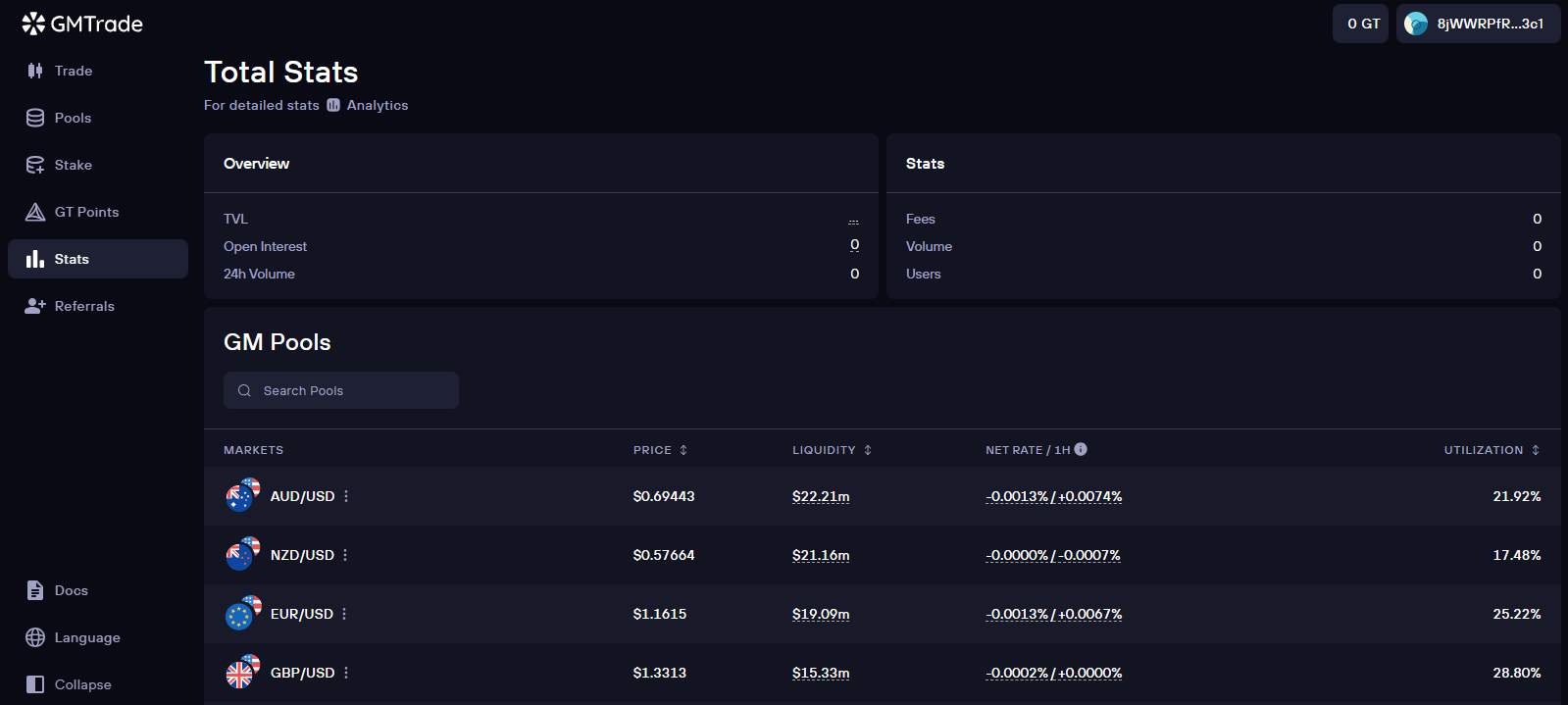Click the Stats bar chart icon
Viewport: 1568px width, 705px height.
[35, 259]
